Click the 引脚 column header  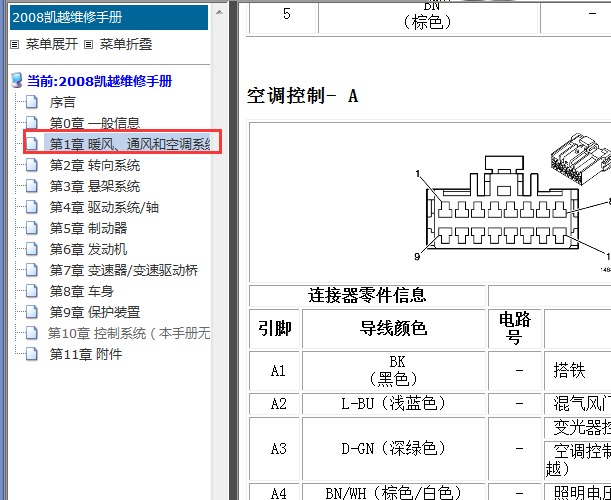274,329
